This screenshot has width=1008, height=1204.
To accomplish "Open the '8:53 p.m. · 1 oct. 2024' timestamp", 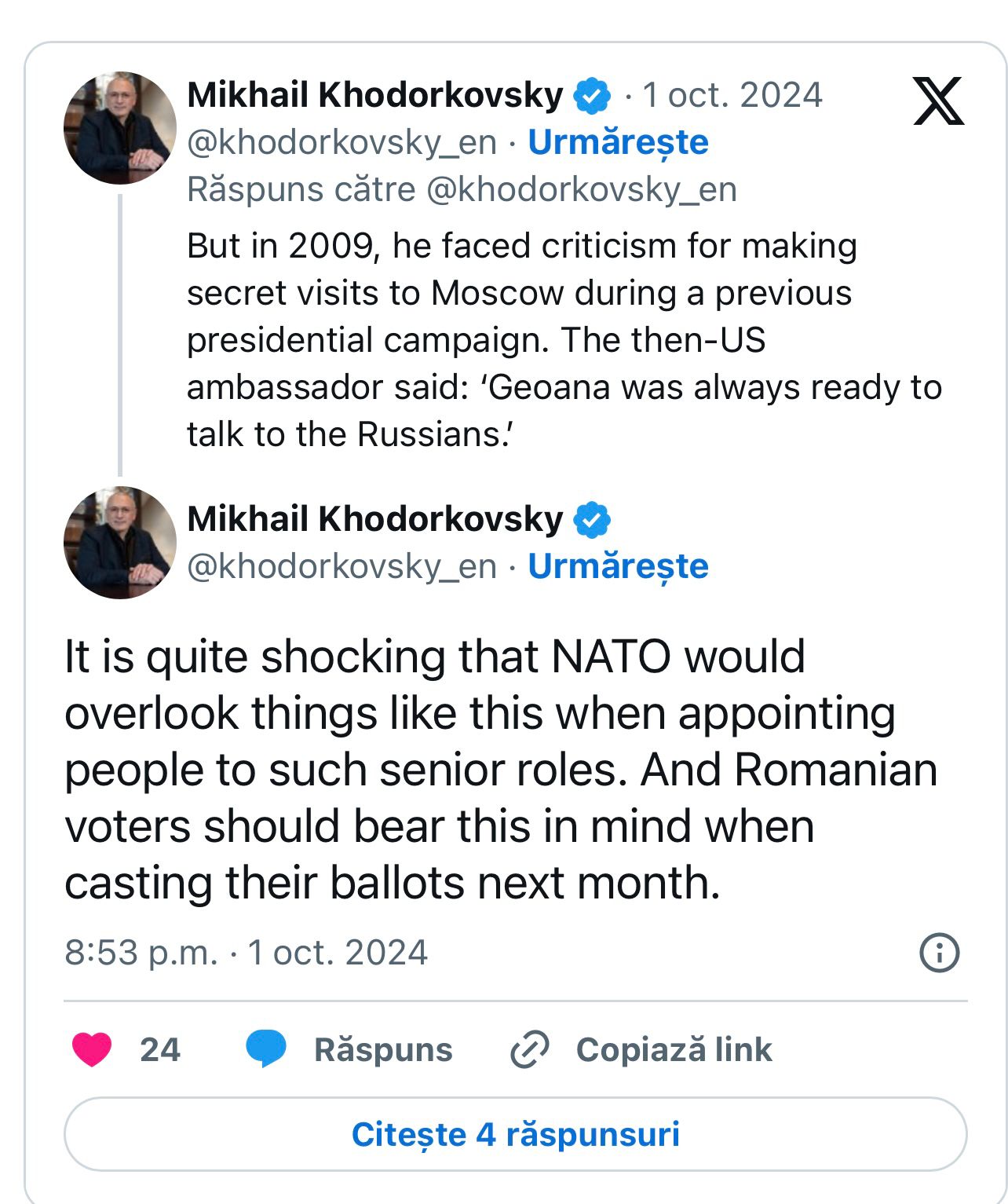I will [x=246, y=953].
